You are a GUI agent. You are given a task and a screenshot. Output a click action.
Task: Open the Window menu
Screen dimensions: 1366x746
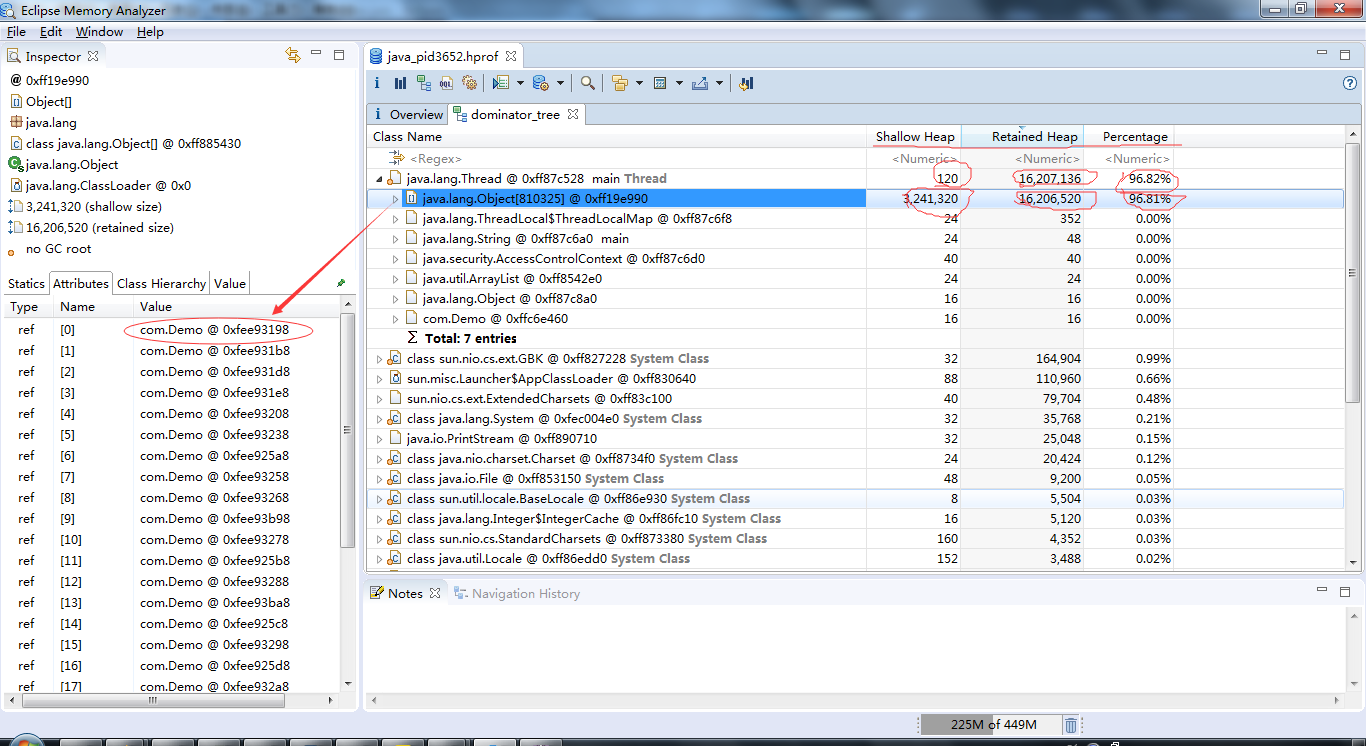point(99,32)
